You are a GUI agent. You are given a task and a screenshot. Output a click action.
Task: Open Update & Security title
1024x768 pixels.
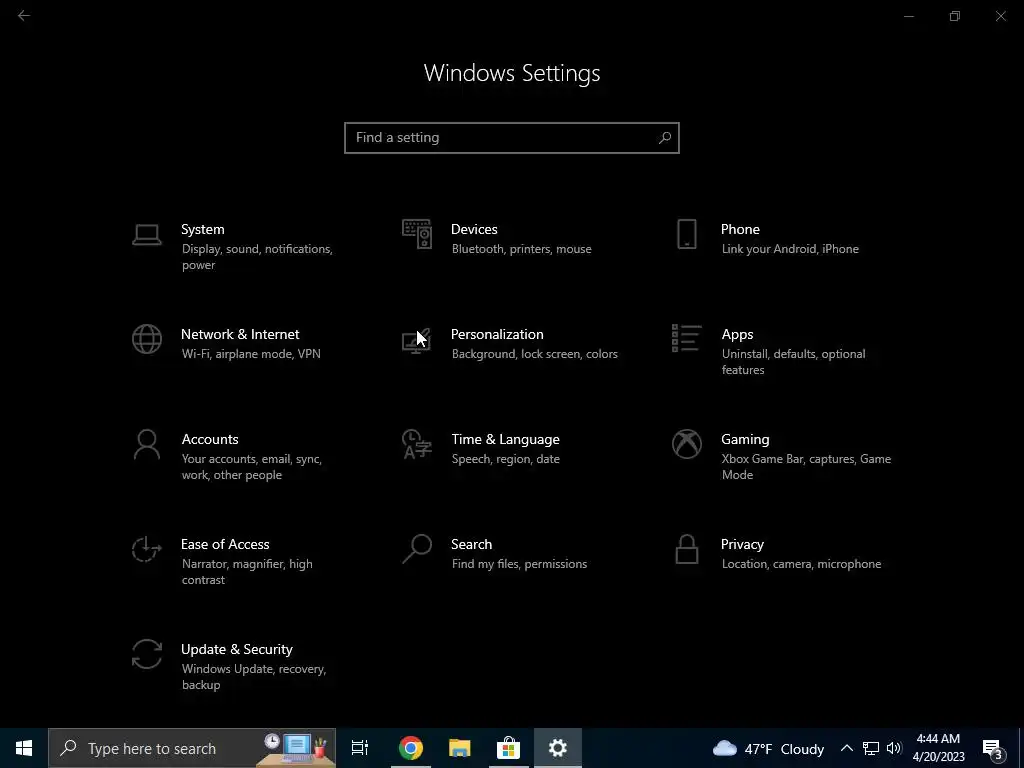pyautogui.click(x=236, y=649)
